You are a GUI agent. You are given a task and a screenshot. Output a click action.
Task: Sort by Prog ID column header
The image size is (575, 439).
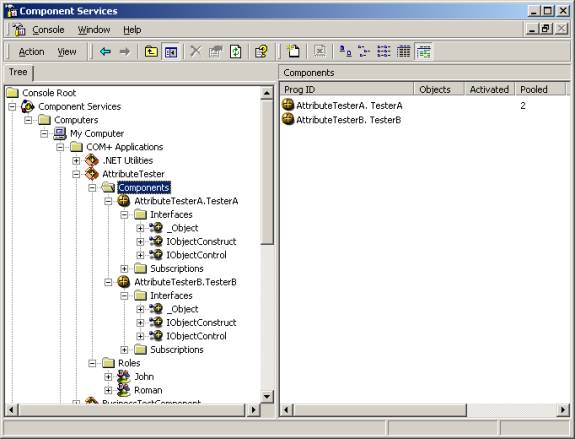click(x=347, y=89)
